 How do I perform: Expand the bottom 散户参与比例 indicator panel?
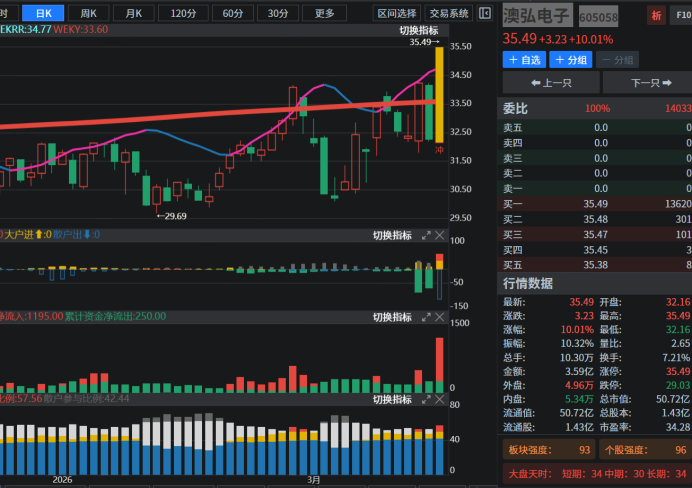(425, 399)
